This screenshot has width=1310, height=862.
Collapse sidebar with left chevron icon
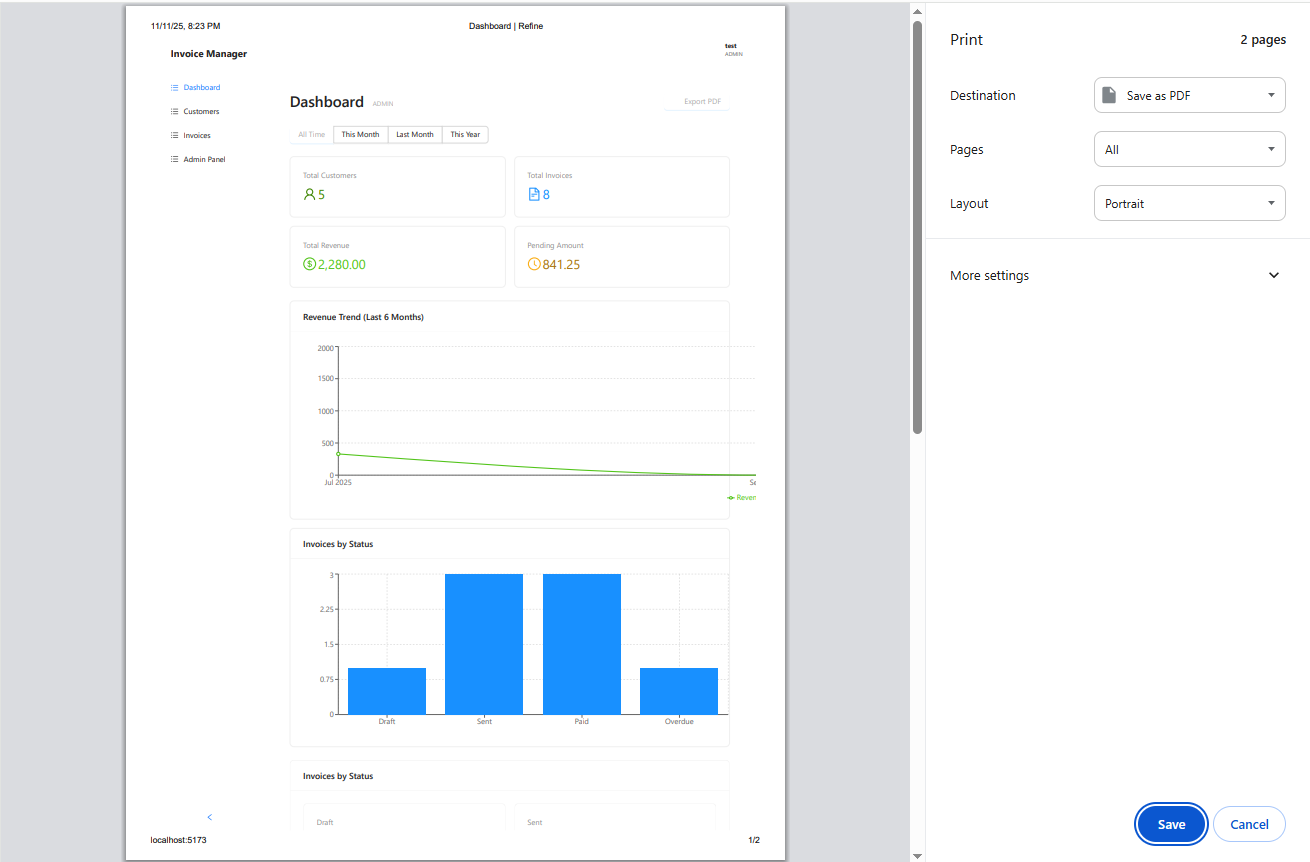click(x=209, y=817)
